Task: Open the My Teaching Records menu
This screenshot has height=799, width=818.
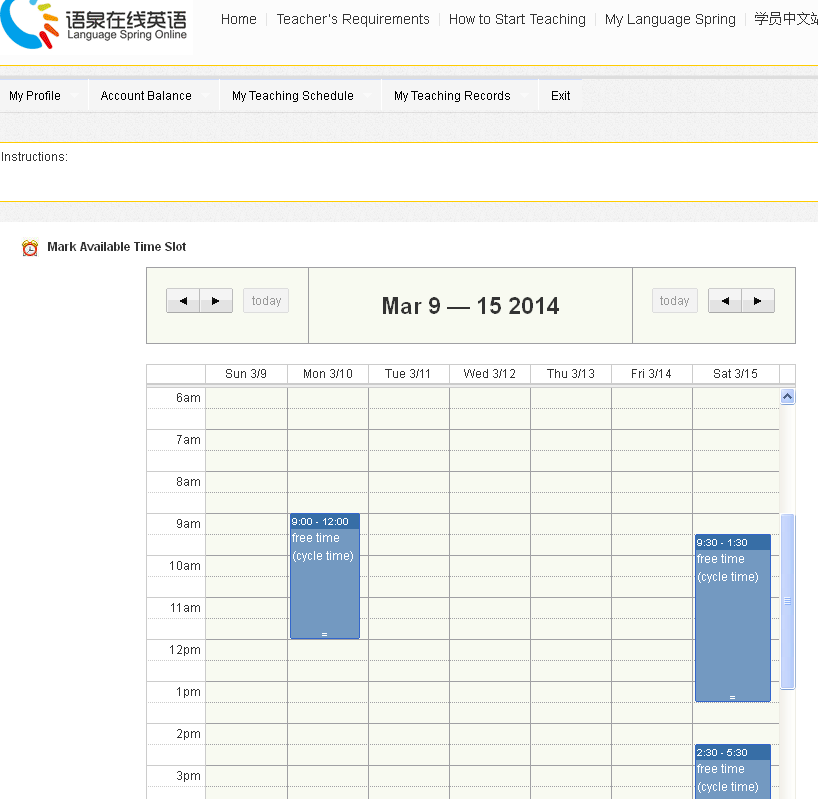Action: click(452, 96)
